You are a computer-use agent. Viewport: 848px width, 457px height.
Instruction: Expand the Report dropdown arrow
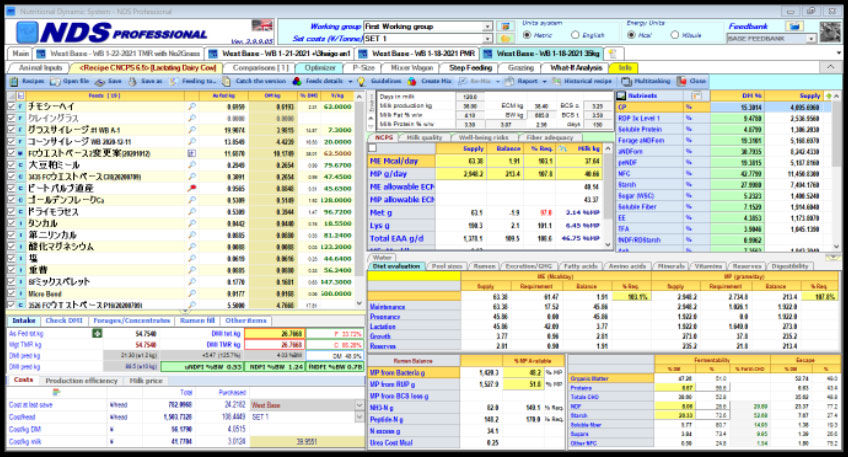click(545, 82)
